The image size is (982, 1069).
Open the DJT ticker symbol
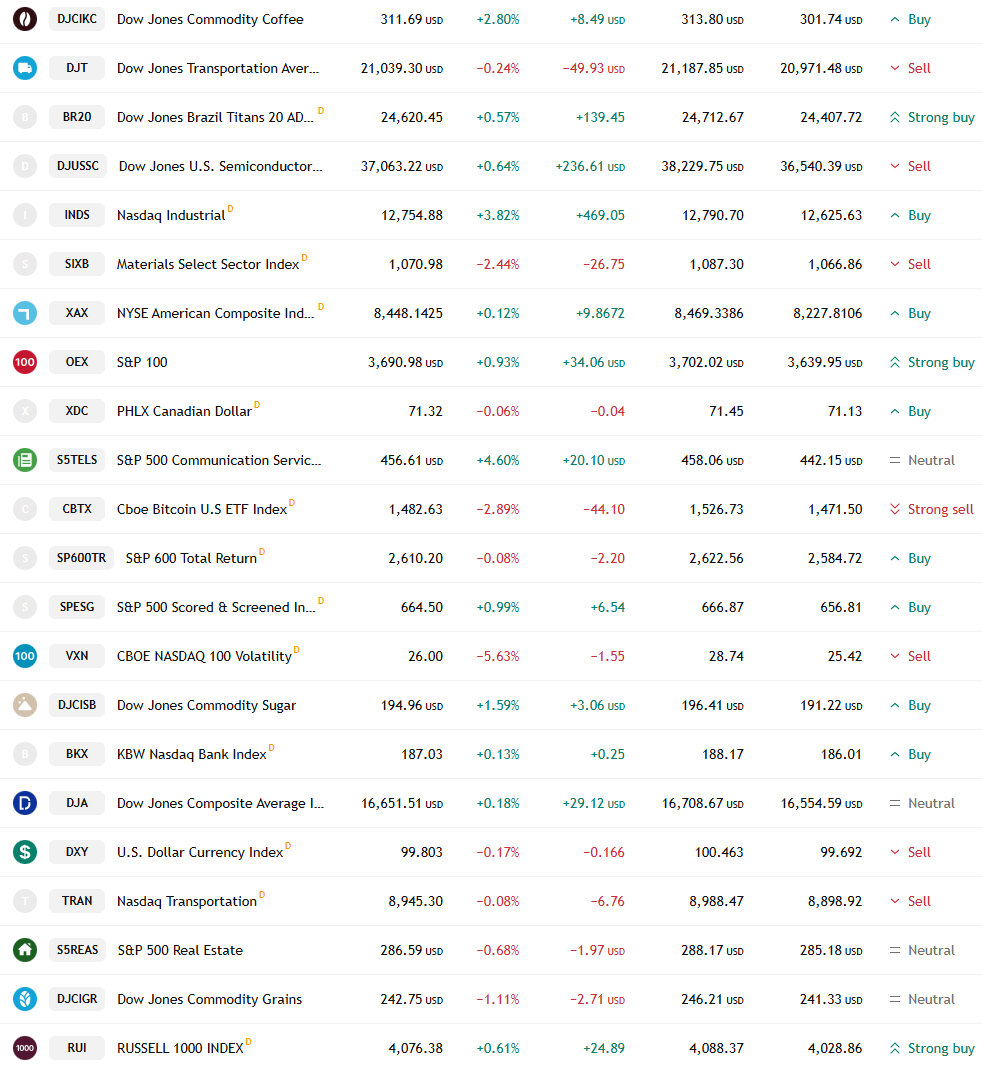point(77,68)
